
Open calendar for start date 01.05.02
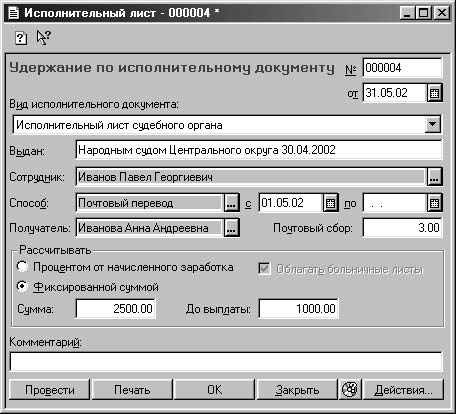[330, 203]
